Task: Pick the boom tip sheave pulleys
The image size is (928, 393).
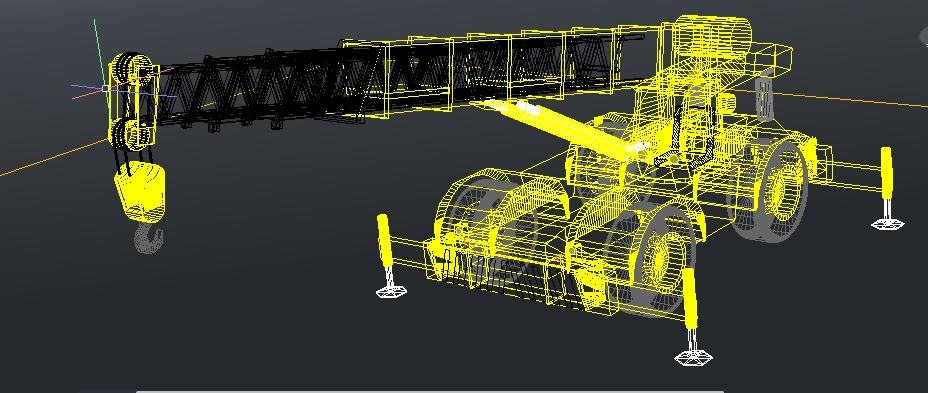Action: point(133,68)
